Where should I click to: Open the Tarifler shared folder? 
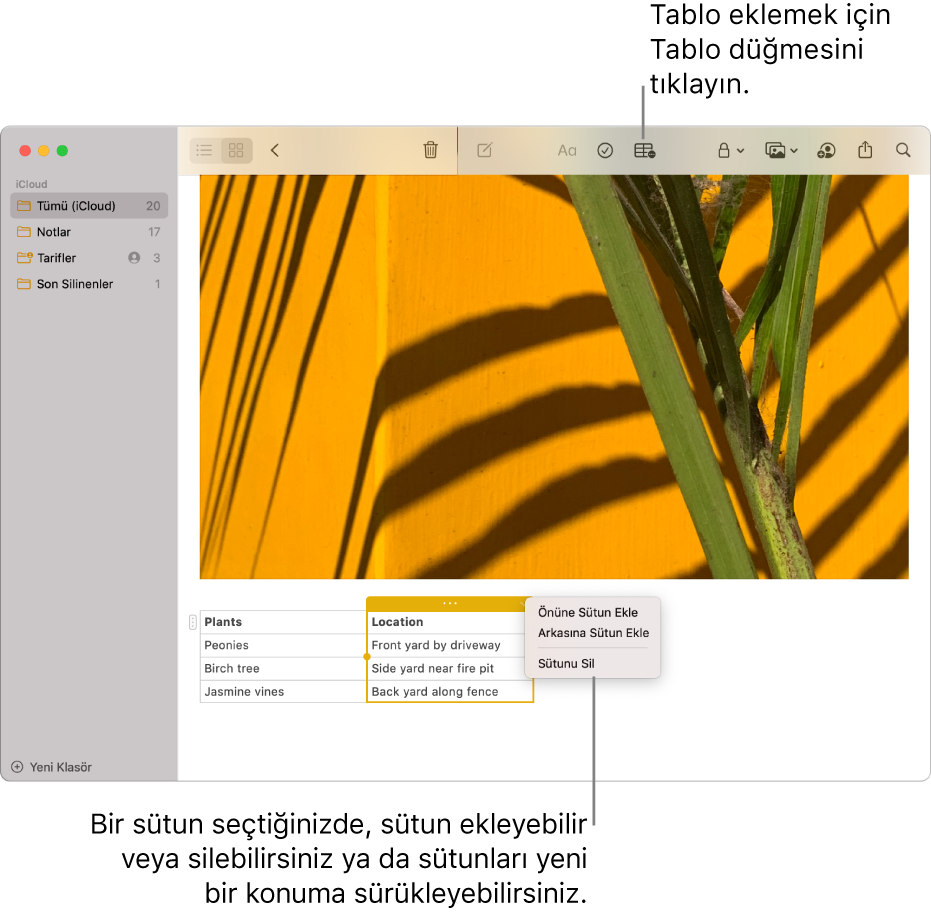point(89,258)
